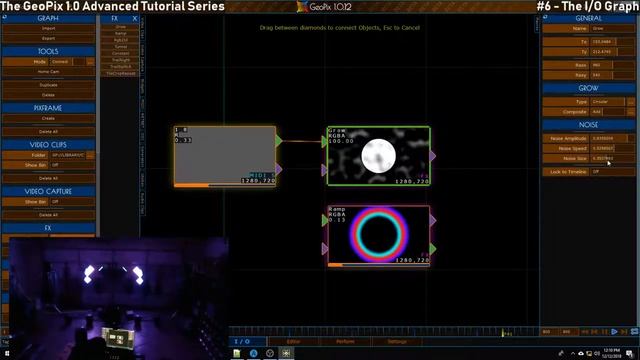Open the Windows notification center icon
This screenshot has height=360, width=640.
point(630,353)
